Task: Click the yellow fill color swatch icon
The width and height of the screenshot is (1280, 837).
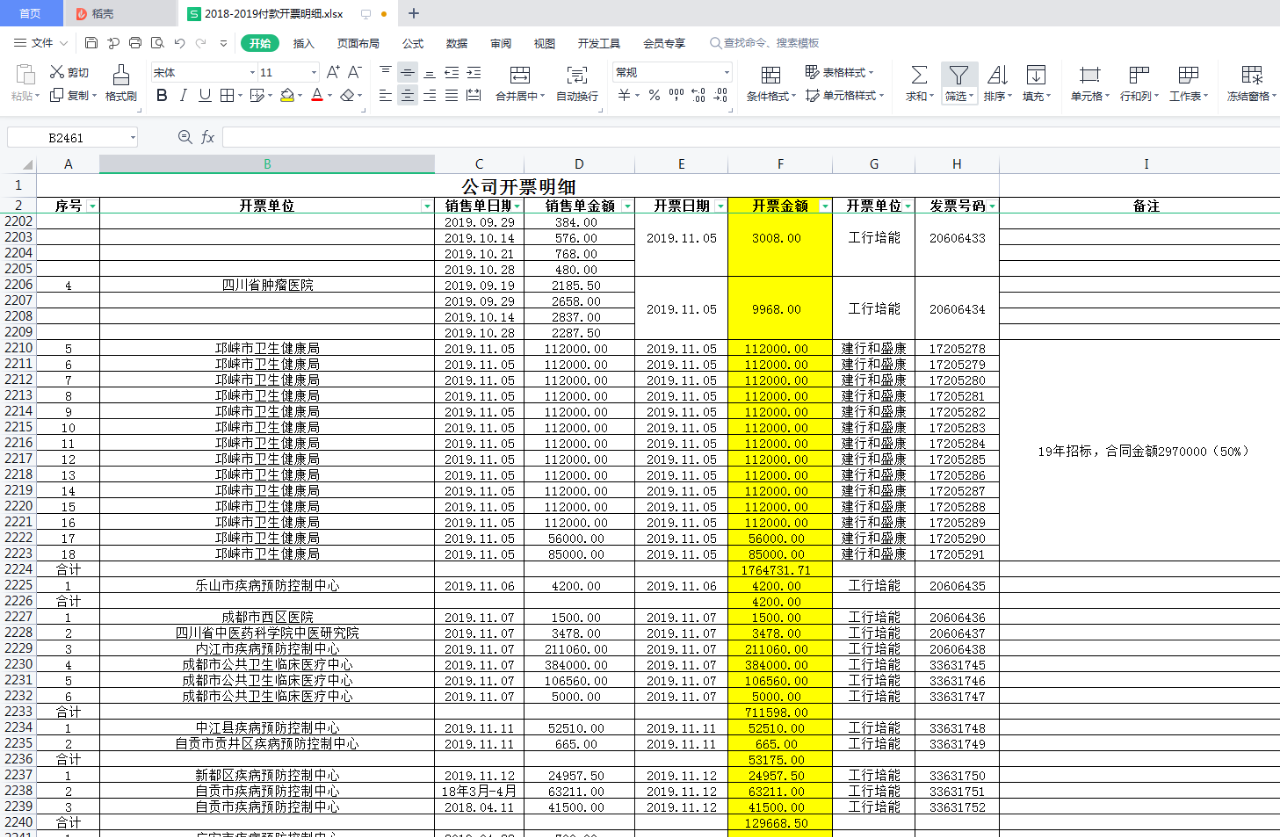Action: (x=287, y=96)
